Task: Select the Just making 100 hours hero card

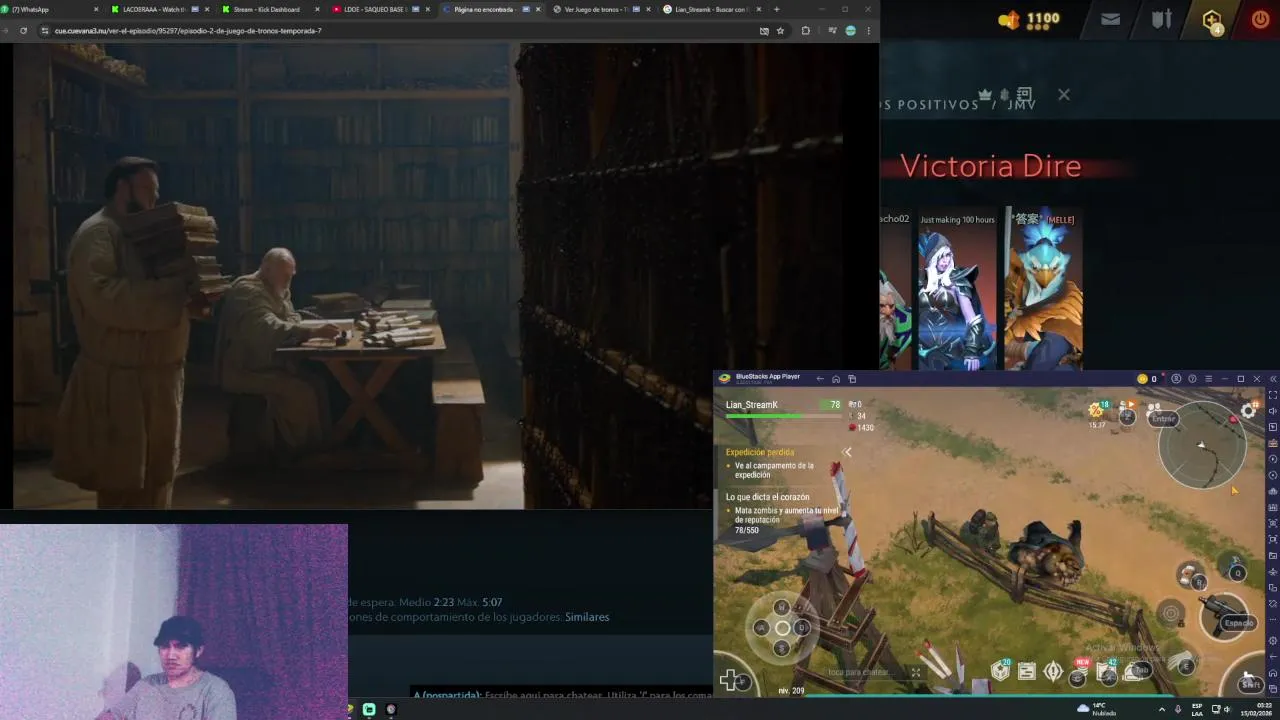Action: click(957, 290)
